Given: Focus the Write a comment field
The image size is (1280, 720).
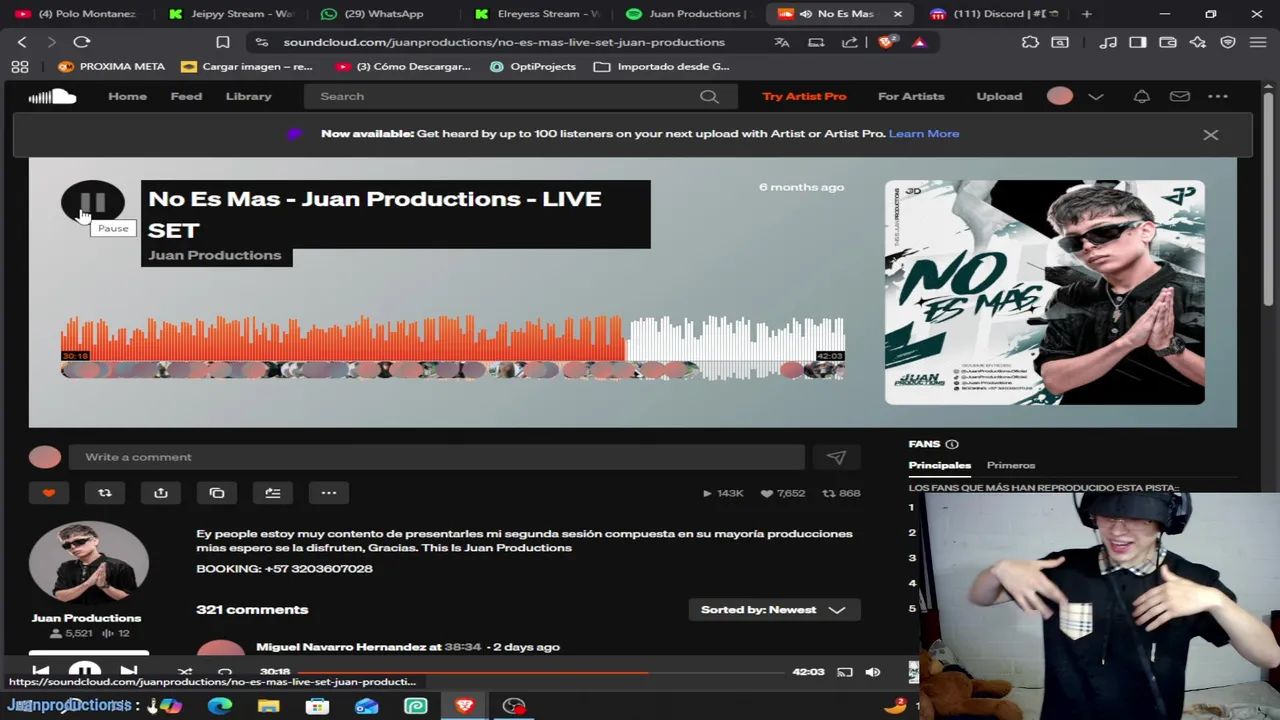Looking at the screenshot, I should click(436, 457).
